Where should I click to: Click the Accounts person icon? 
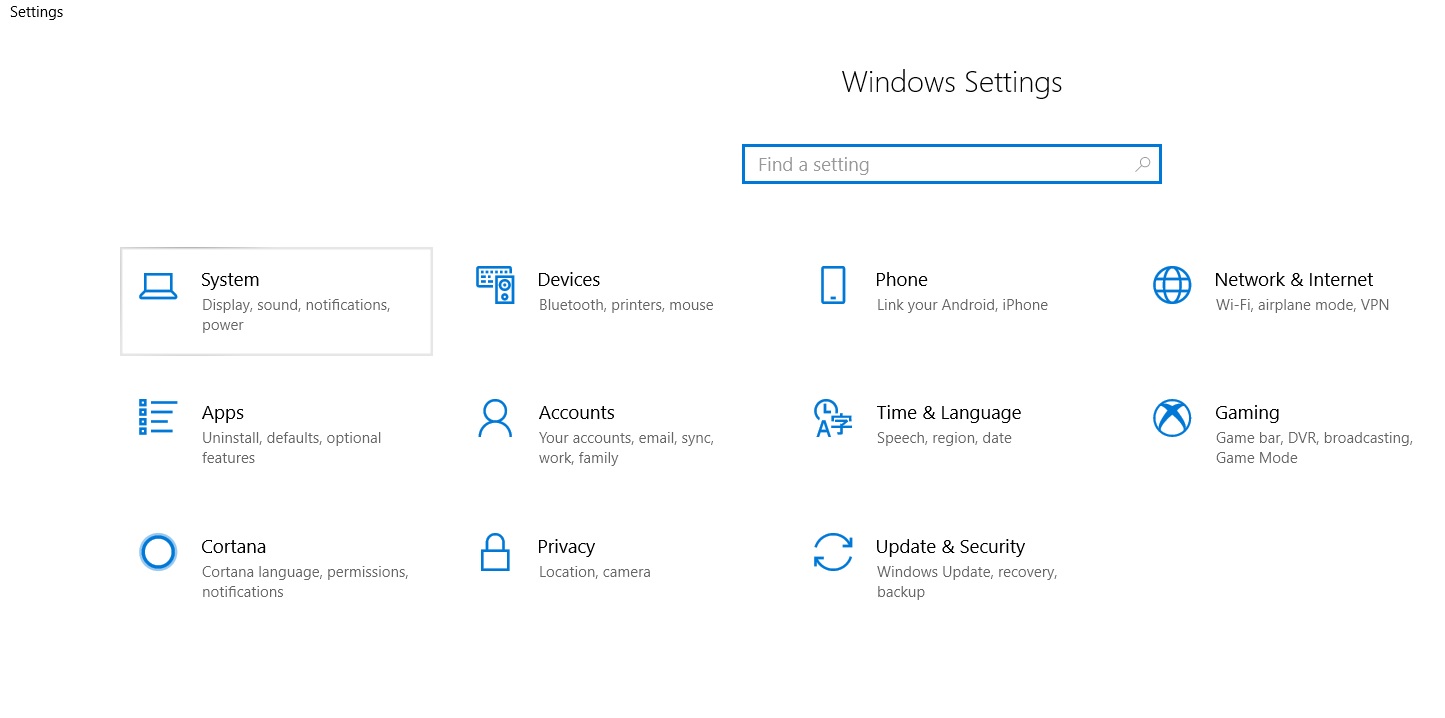click(495, 419)
